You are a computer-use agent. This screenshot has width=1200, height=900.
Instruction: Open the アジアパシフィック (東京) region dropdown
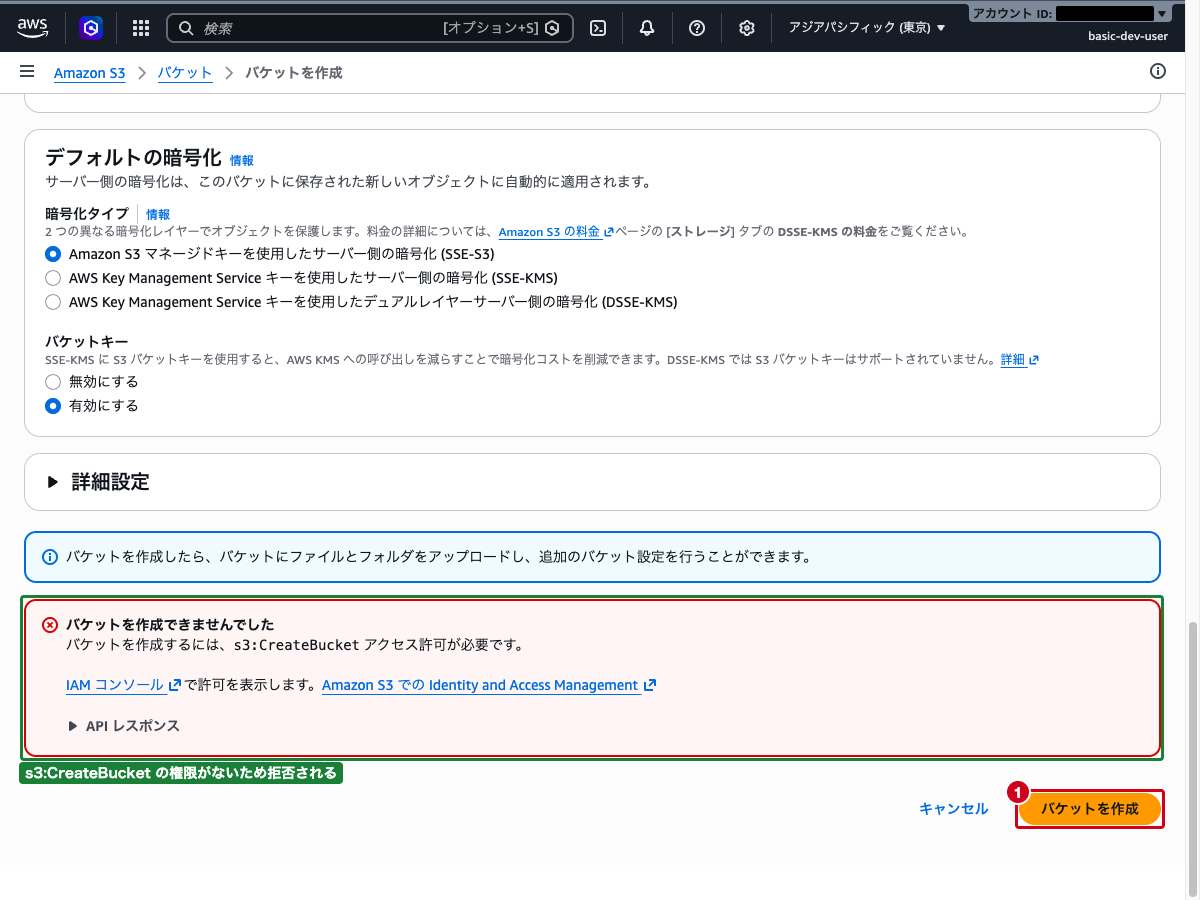point(867,28)
